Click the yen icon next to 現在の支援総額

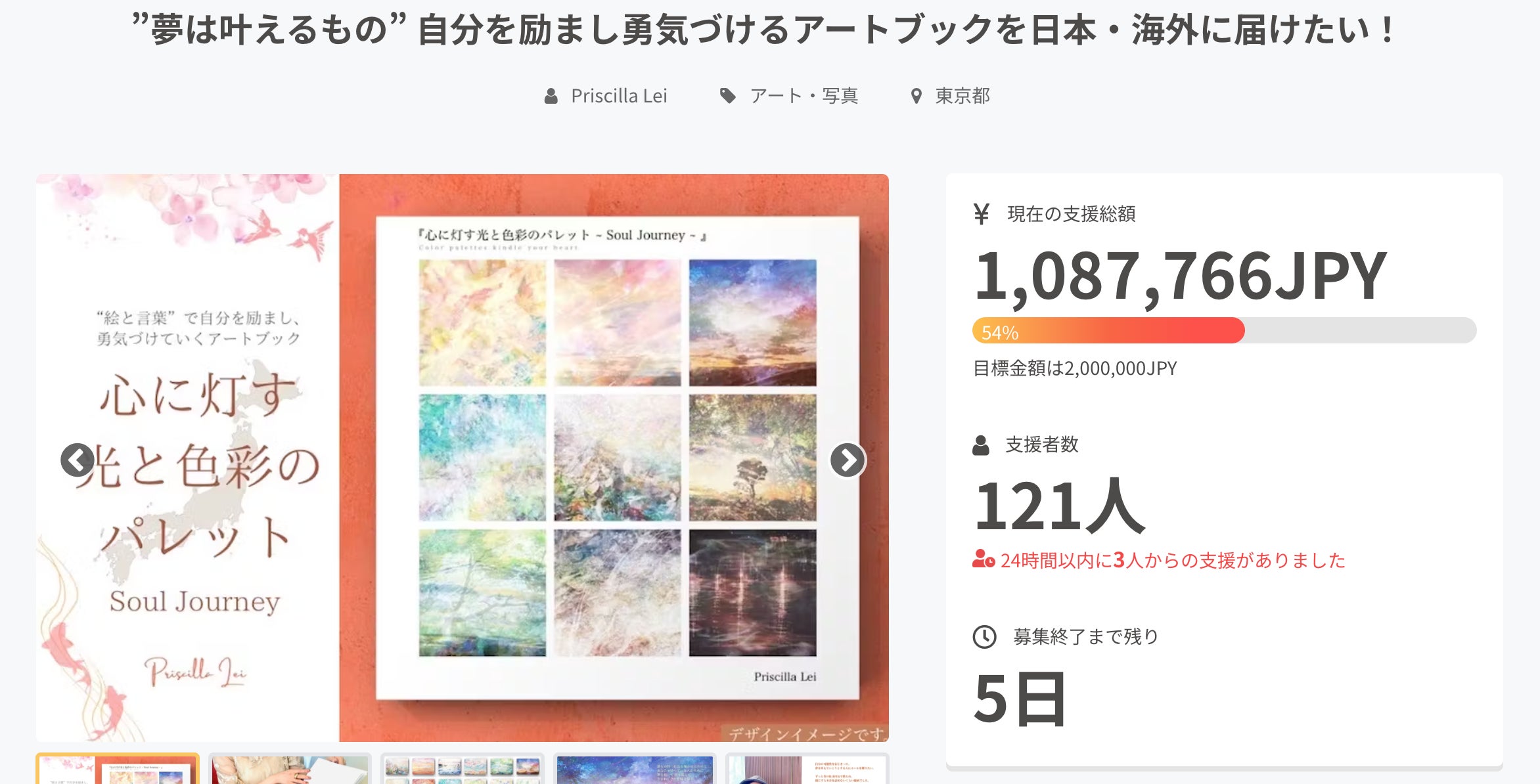point(982,214)
